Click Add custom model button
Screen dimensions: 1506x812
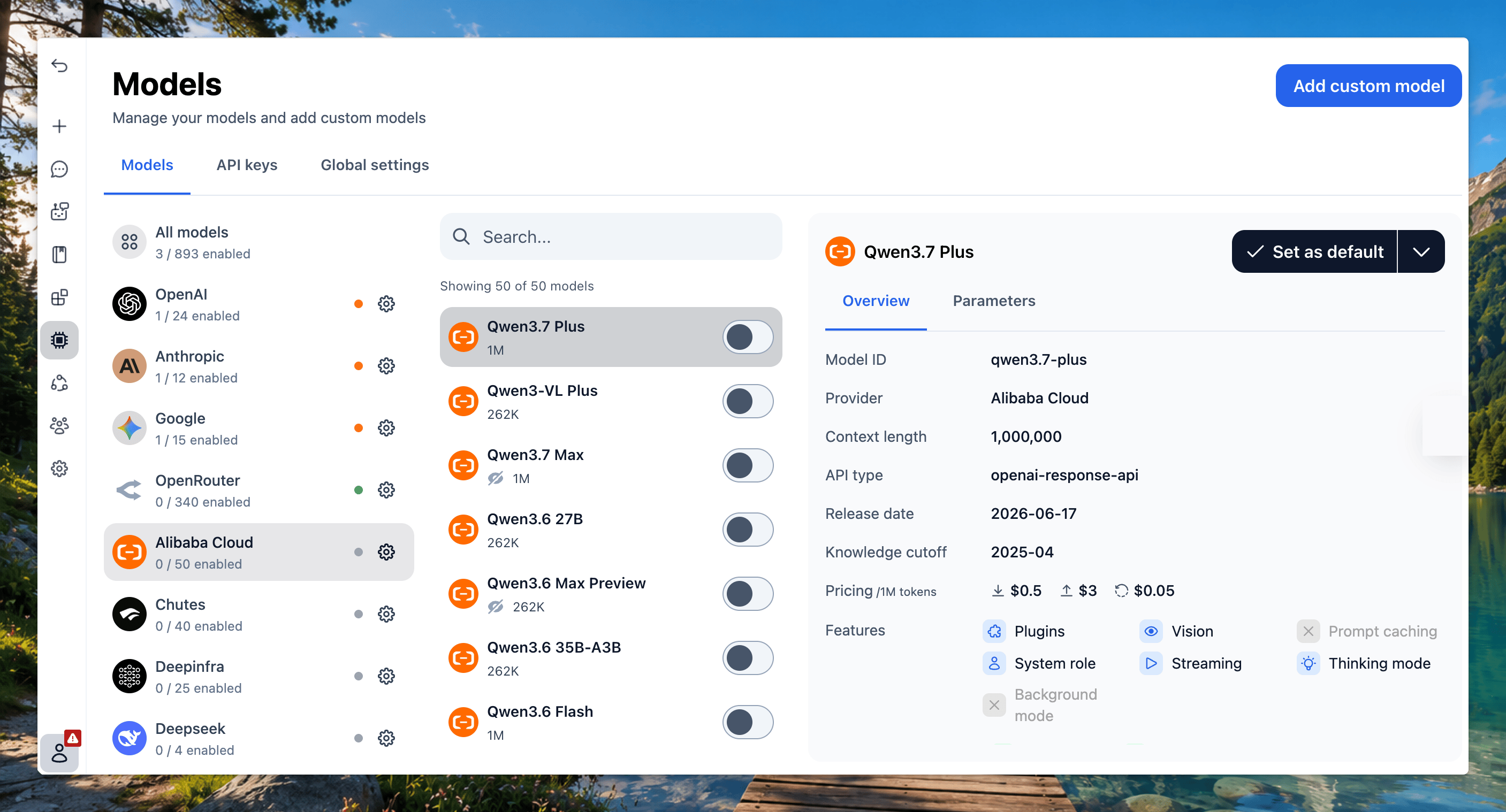(x=1368, y=86)
